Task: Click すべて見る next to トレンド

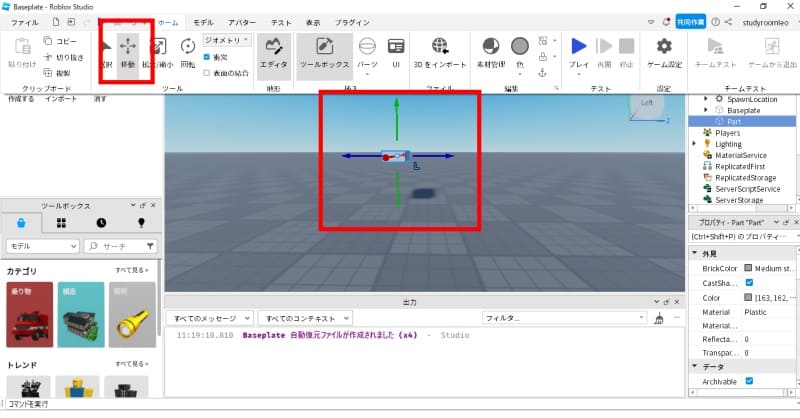Action: click(132, 364)
